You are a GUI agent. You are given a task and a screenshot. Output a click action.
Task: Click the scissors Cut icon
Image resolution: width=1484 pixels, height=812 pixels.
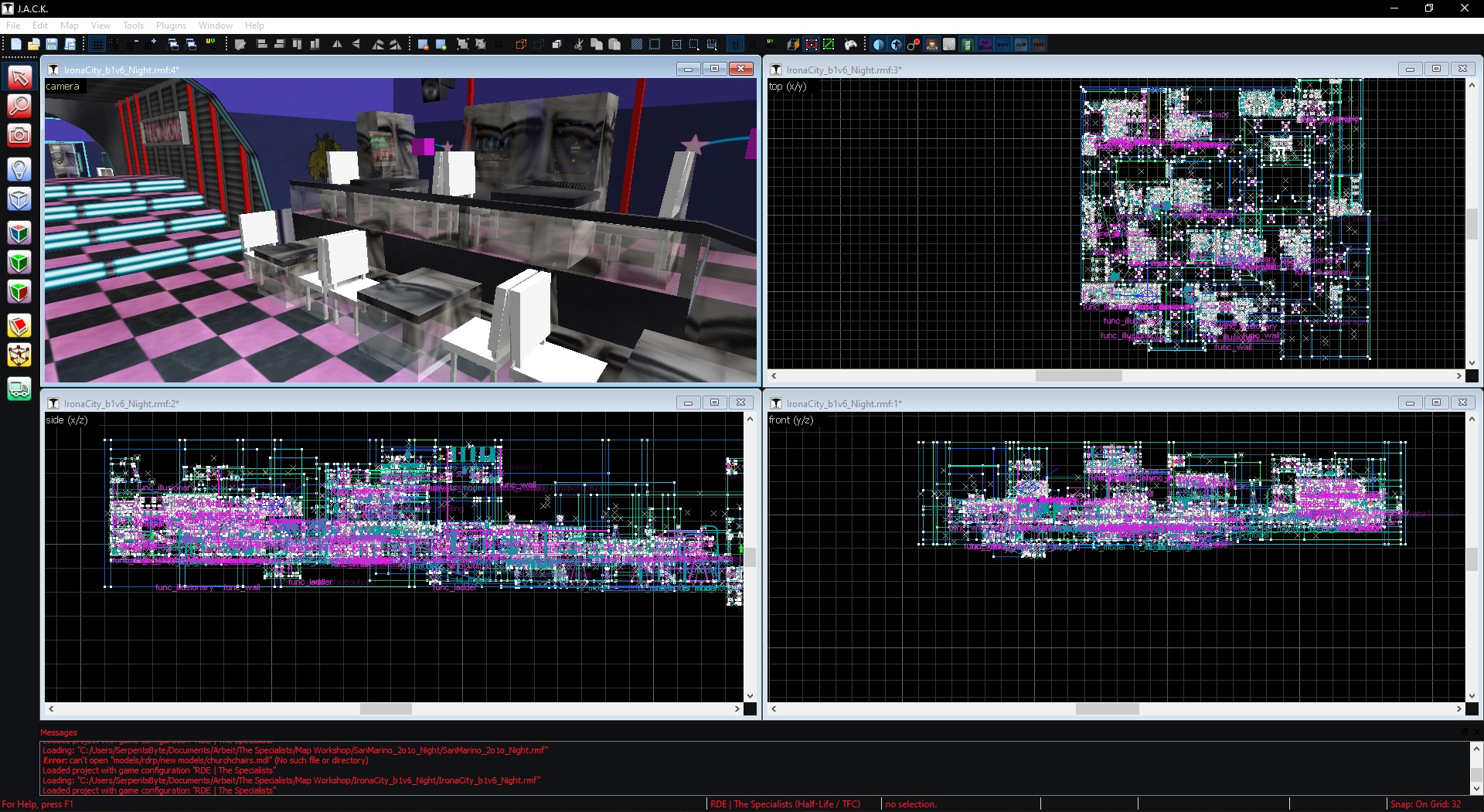coord(578,45)
